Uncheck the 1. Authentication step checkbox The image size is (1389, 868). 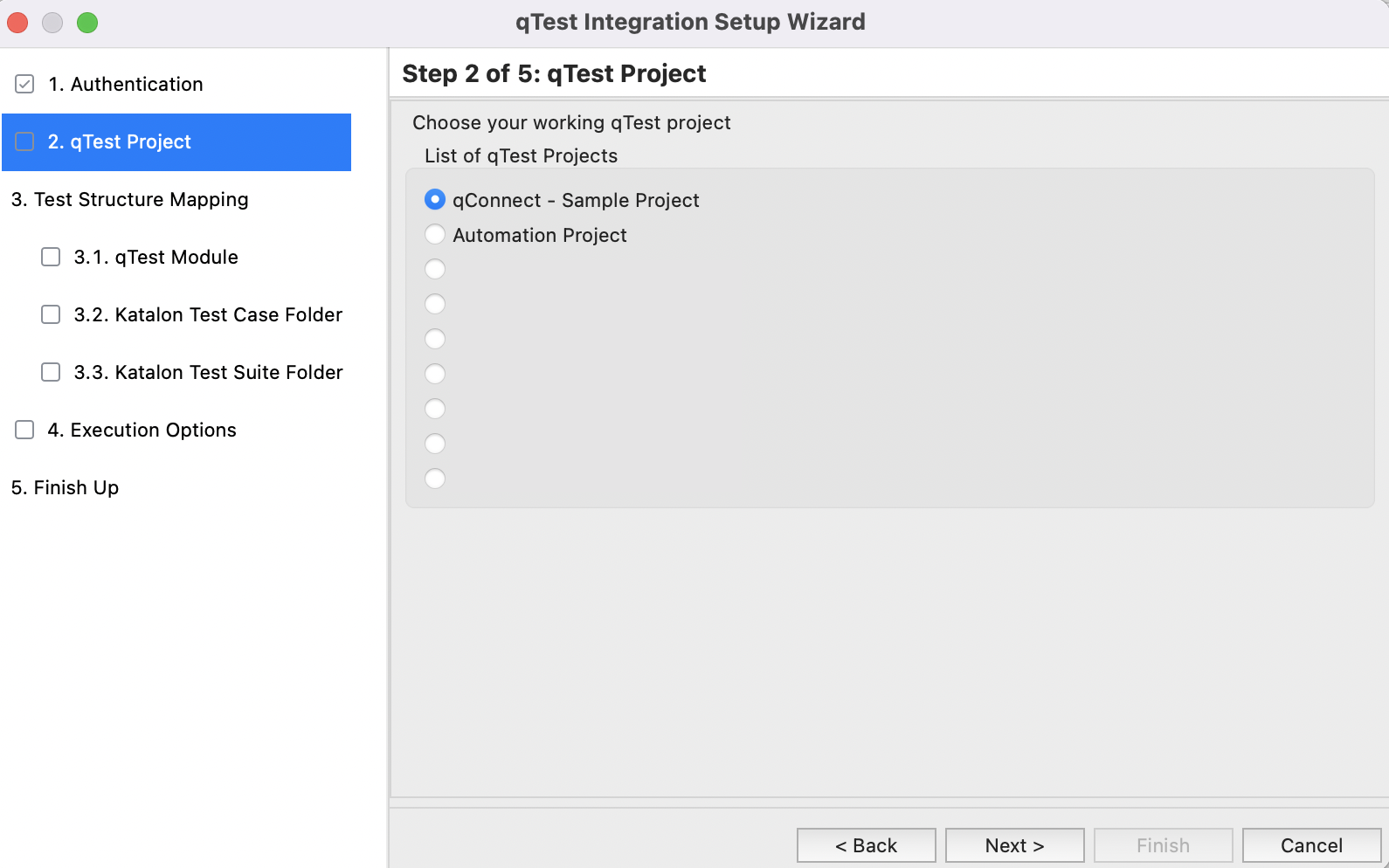point(24,83)
